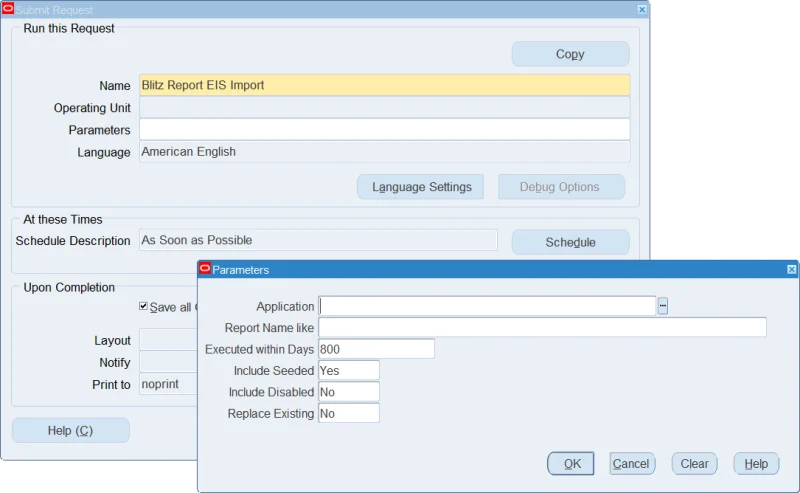The image size is (800, 493).
Task: Click the Copy button
Action: (x=570, y=54)
